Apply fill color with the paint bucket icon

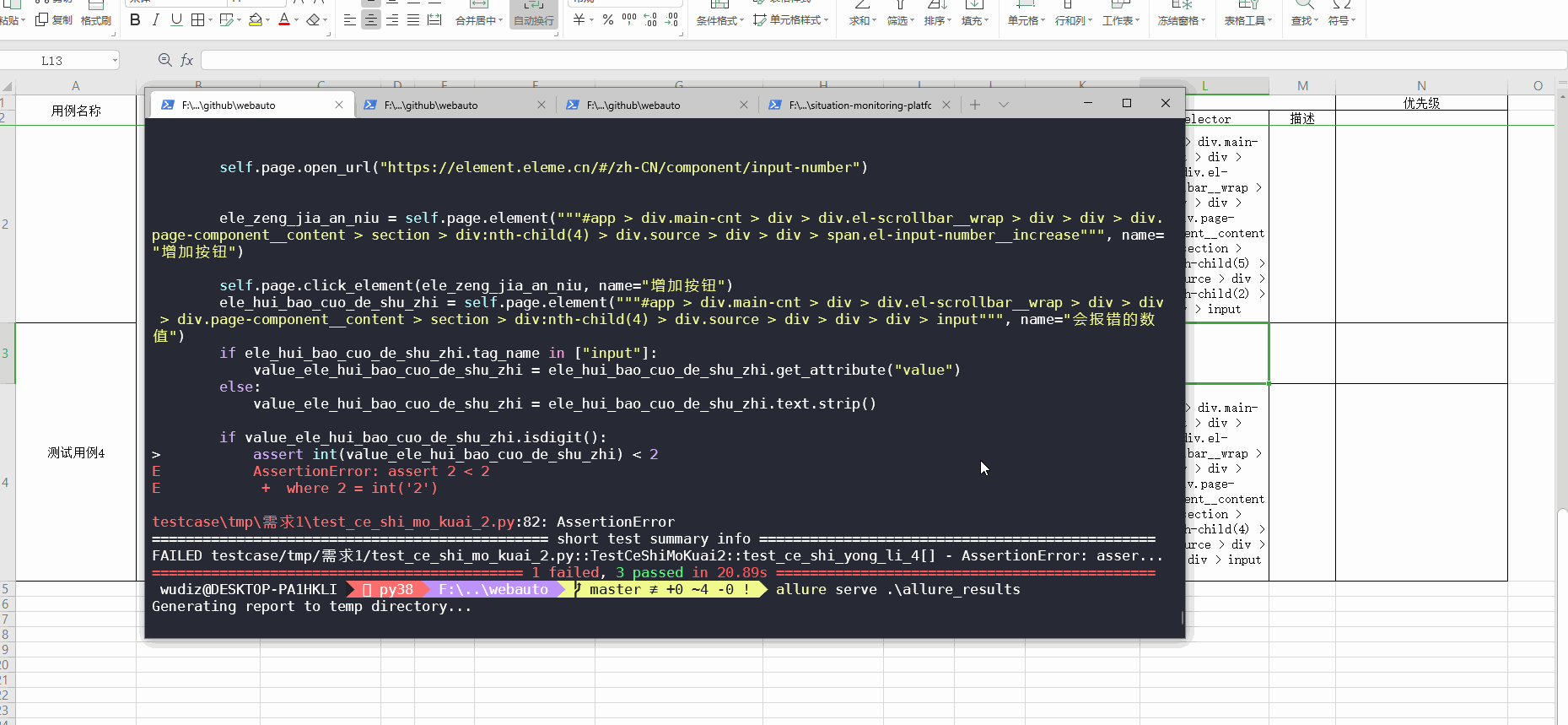[x=255, y=20]
